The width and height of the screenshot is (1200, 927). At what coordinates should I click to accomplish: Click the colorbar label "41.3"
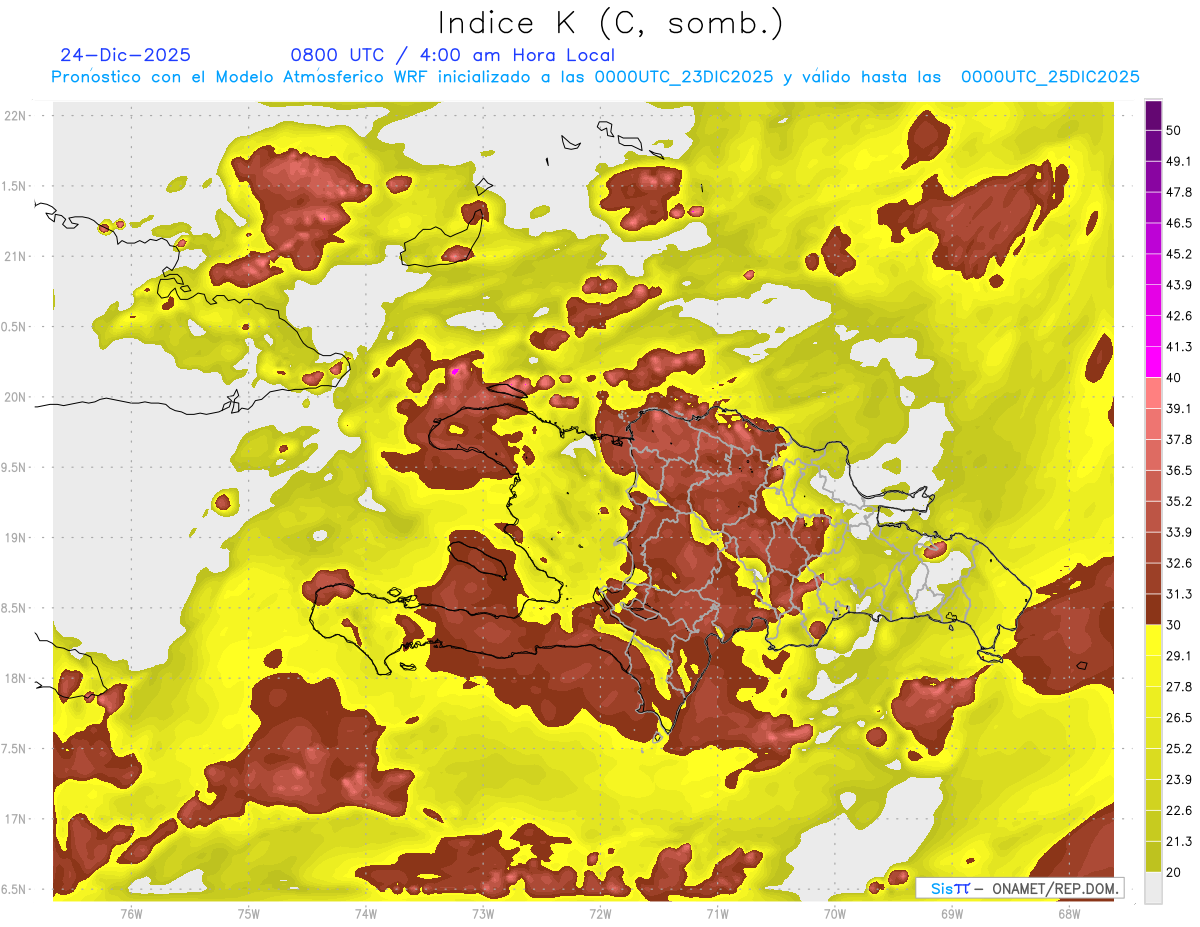coord(1178,347)
